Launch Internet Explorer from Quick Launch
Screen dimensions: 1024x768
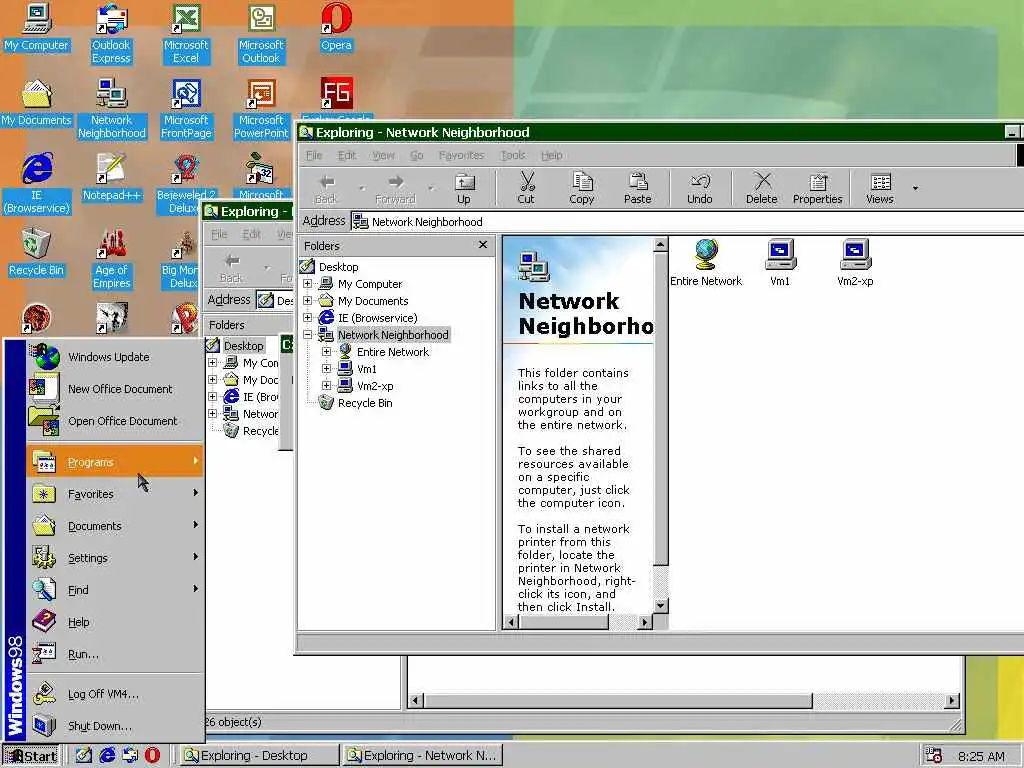click(106, 756)
